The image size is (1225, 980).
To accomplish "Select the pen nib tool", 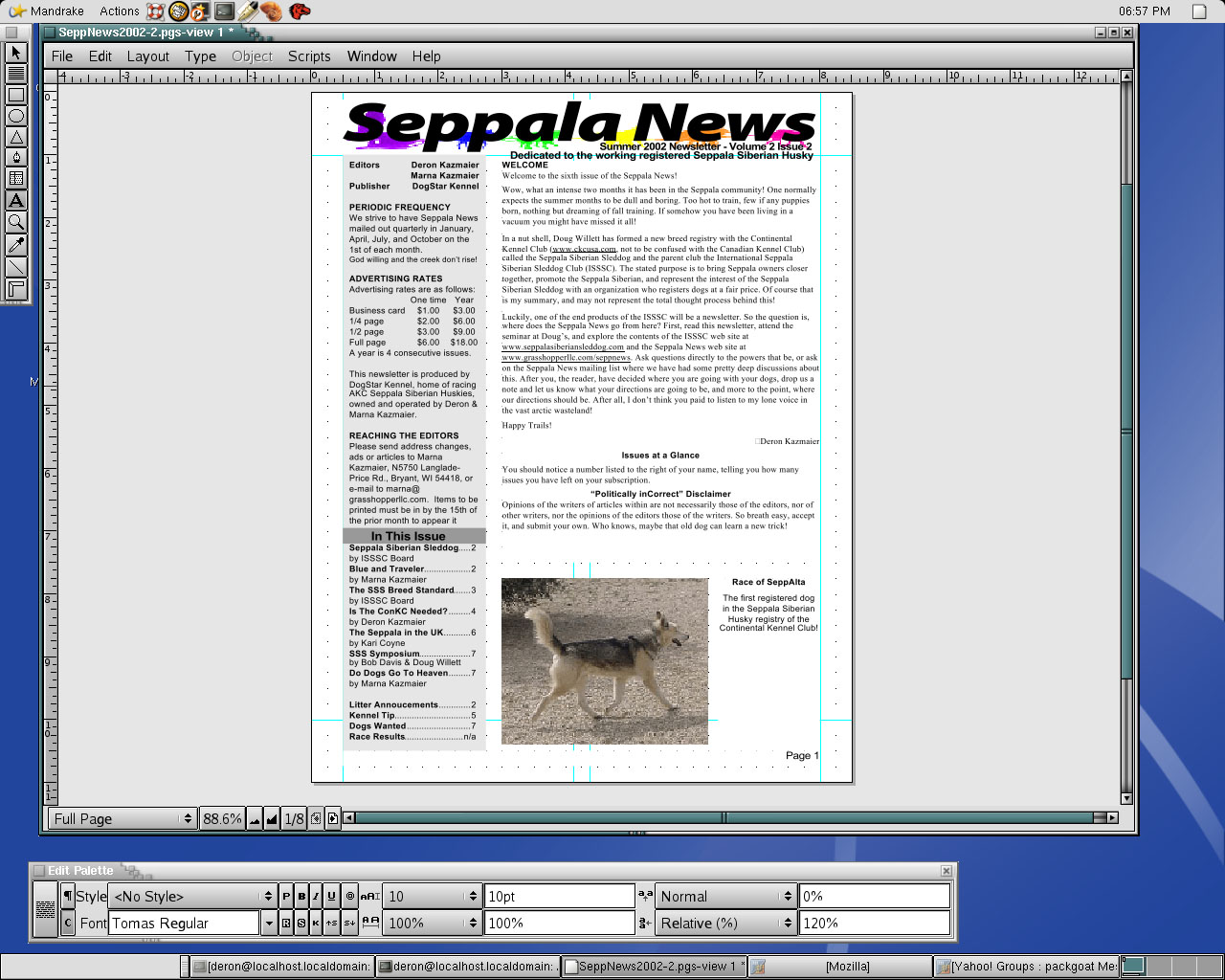I will 16,158.
